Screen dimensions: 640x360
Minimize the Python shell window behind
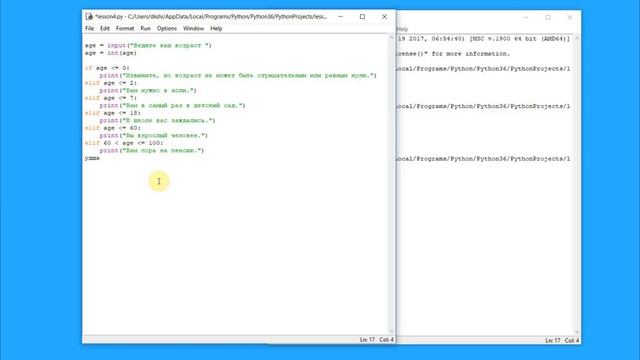point(526,18)
